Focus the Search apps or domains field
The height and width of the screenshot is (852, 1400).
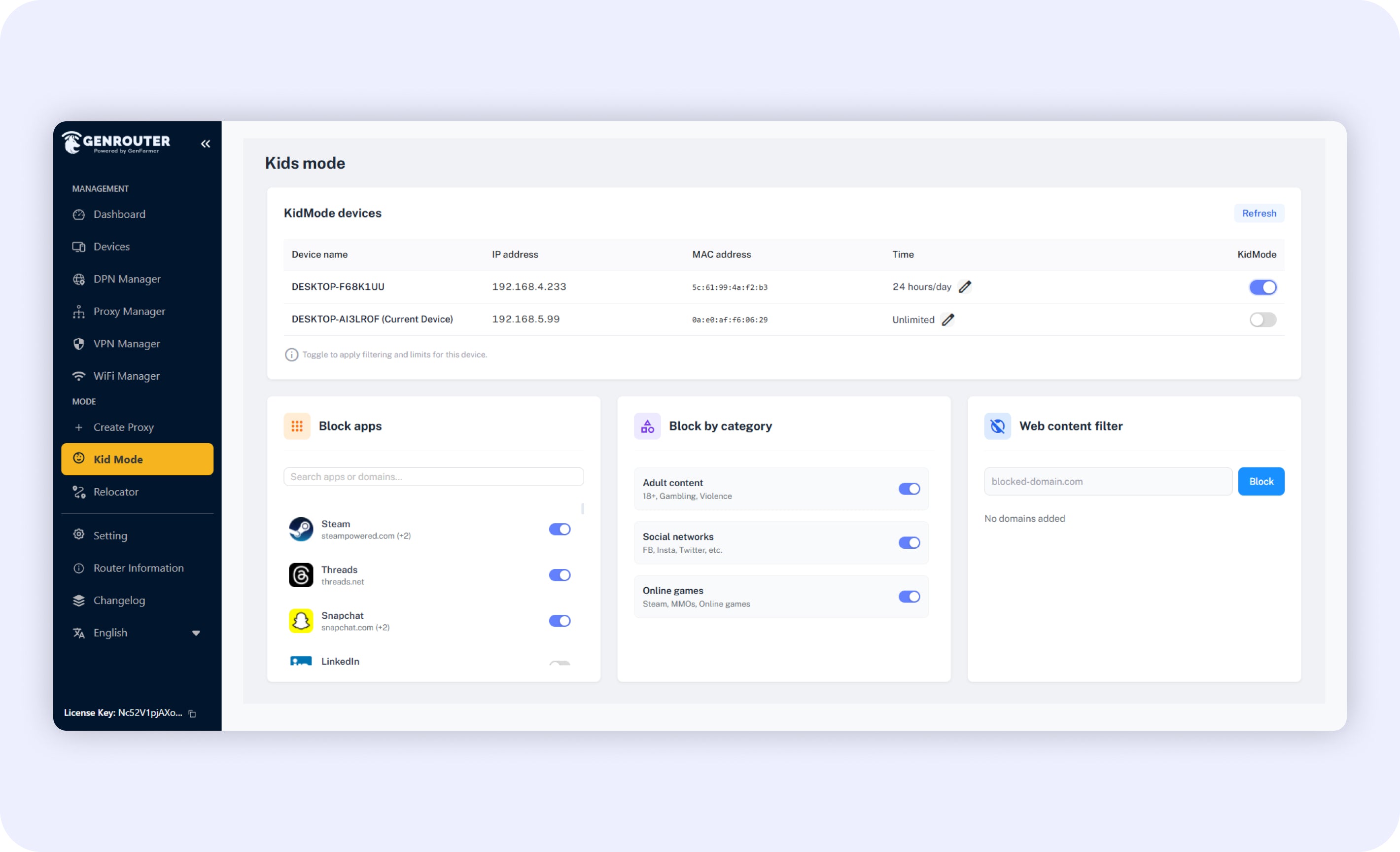click(x=433, y=477)
